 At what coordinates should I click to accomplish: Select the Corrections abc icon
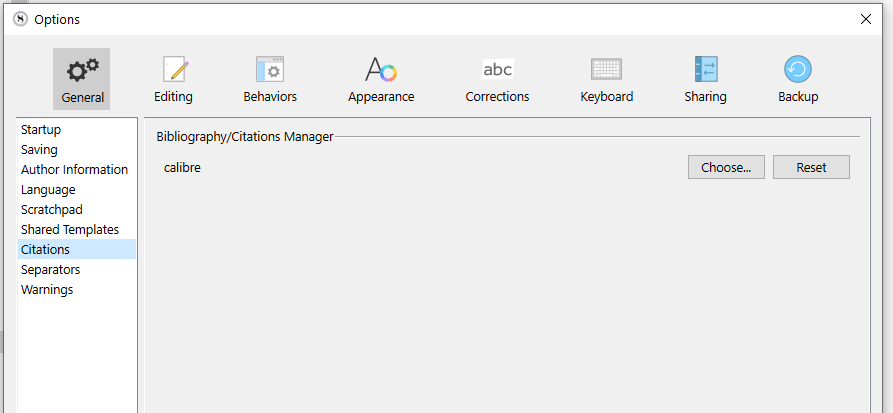[498, 69]
